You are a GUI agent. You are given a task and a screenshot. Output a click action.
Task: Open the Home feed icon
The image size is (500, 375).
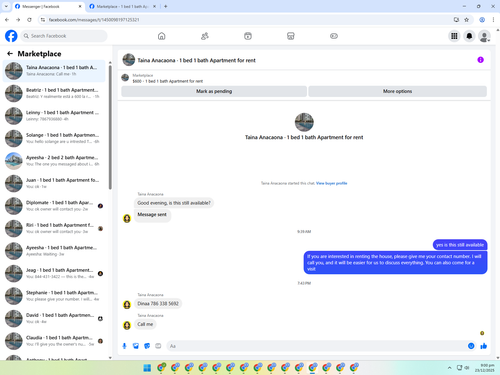(161, 36)
